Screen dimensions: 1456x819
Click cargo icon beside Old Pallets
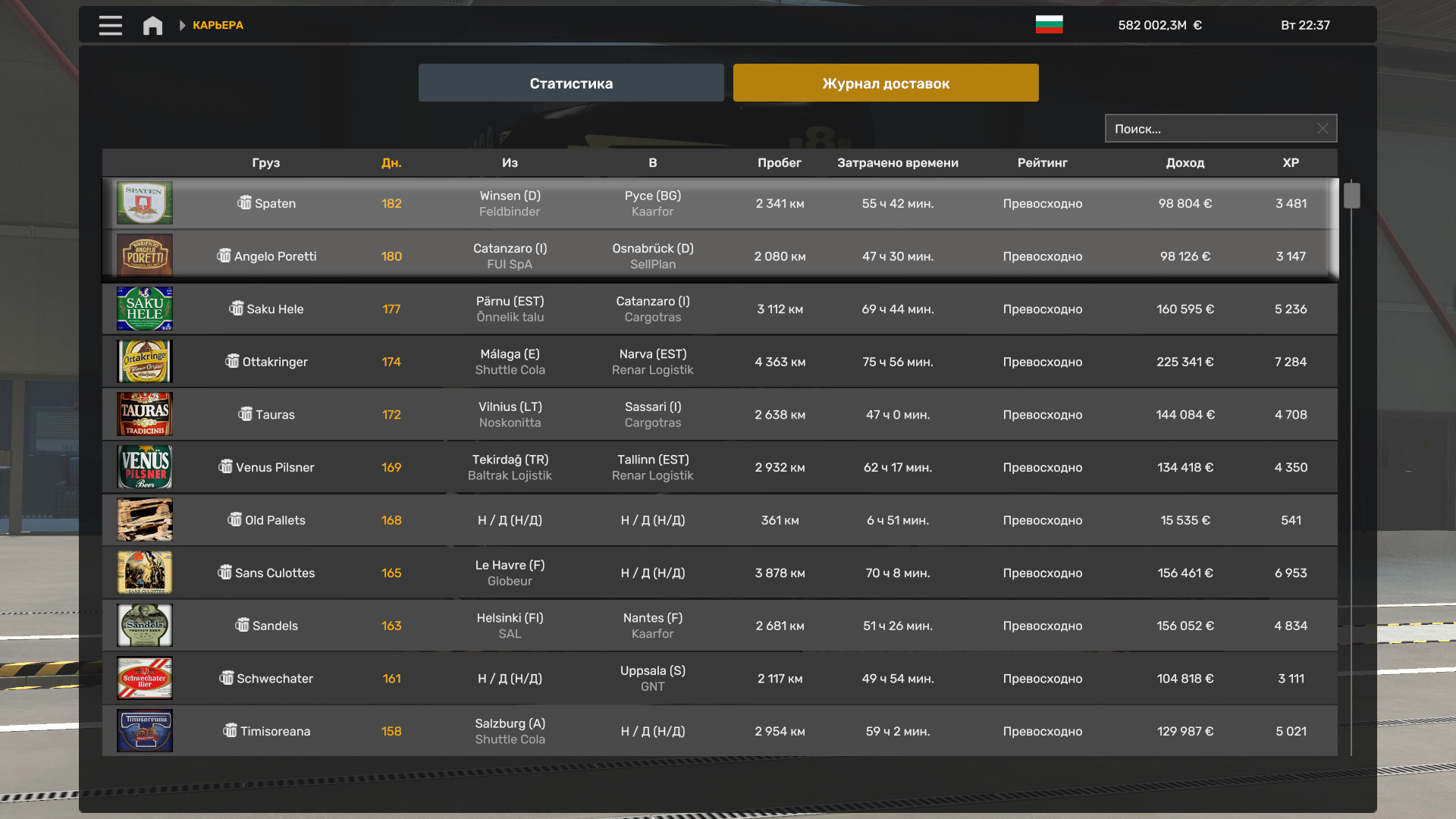point(234,519)
